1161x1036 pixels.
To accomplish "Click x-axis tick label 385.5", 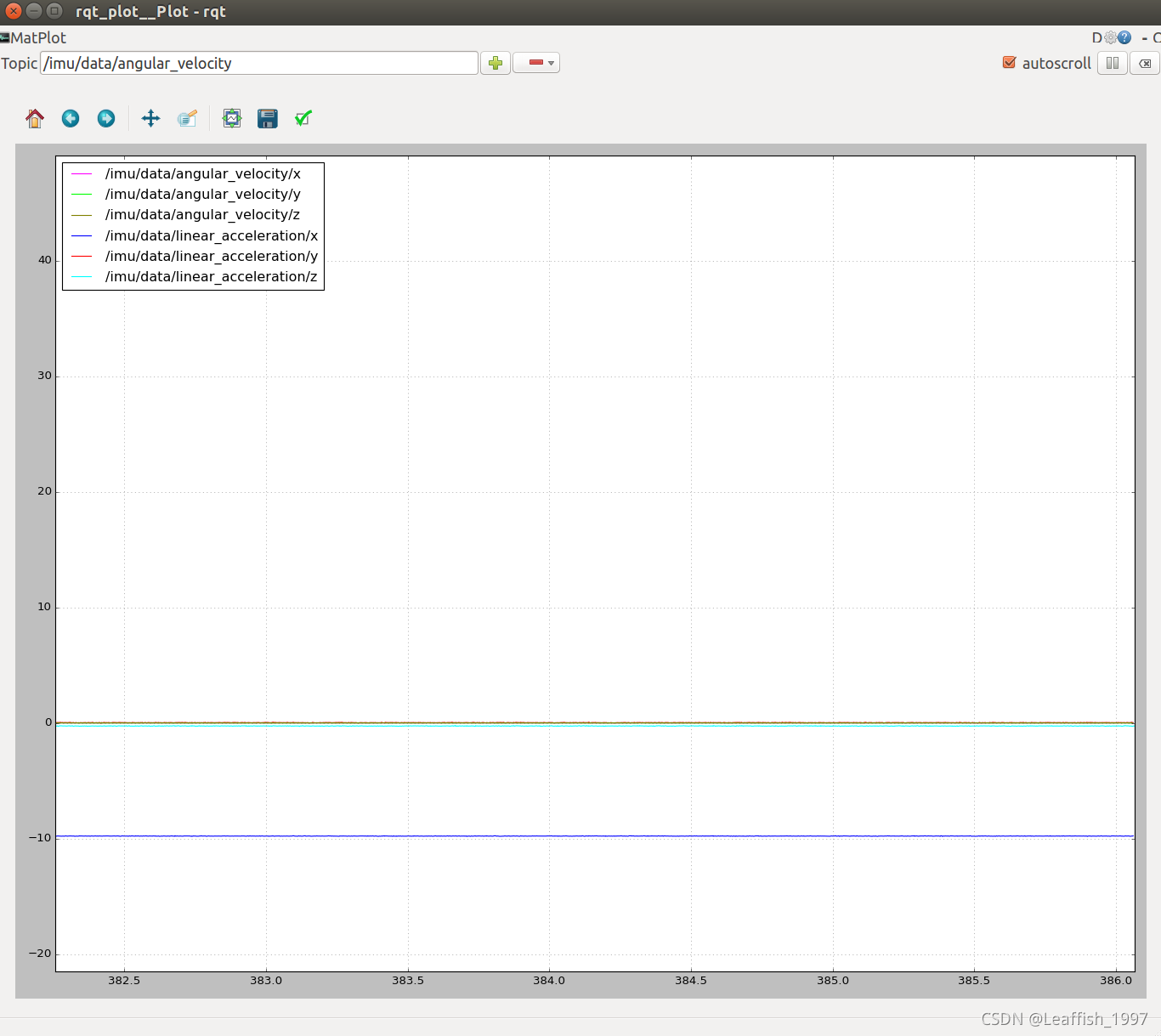I will [x=974, y=980].
